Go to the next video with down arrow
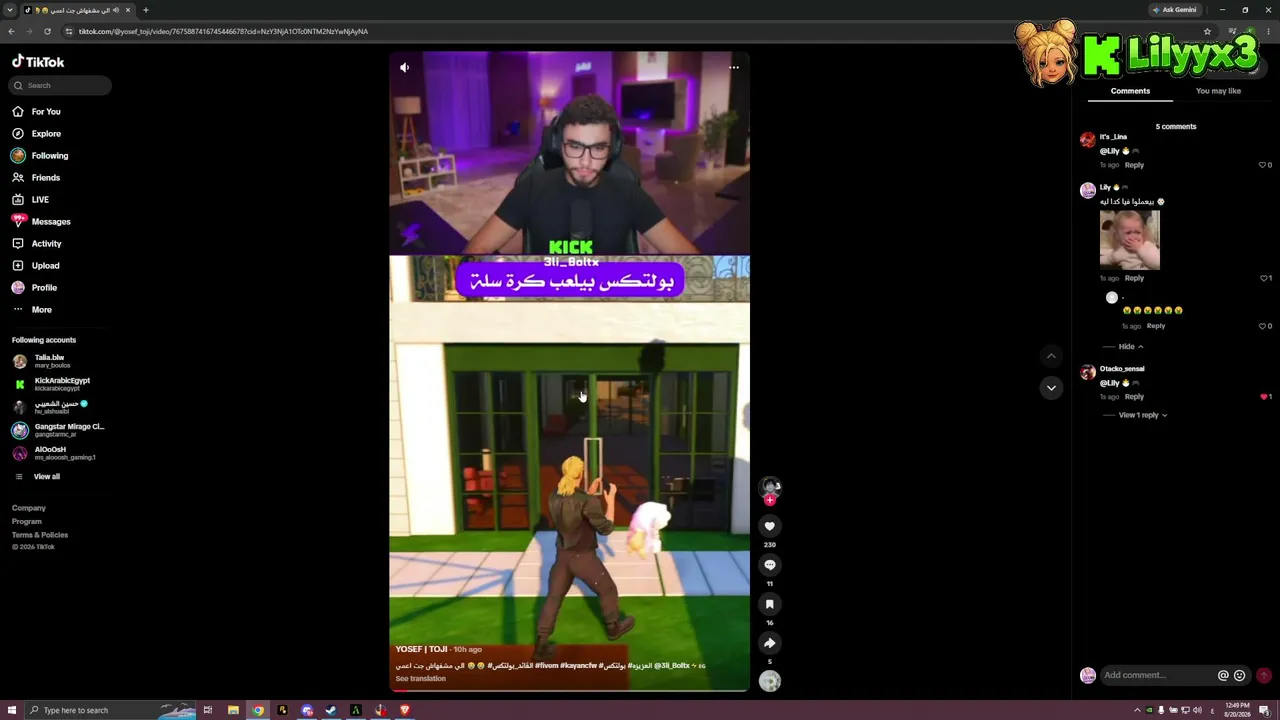This screenshot has height=720, width=1280. tap(1051, 388)
